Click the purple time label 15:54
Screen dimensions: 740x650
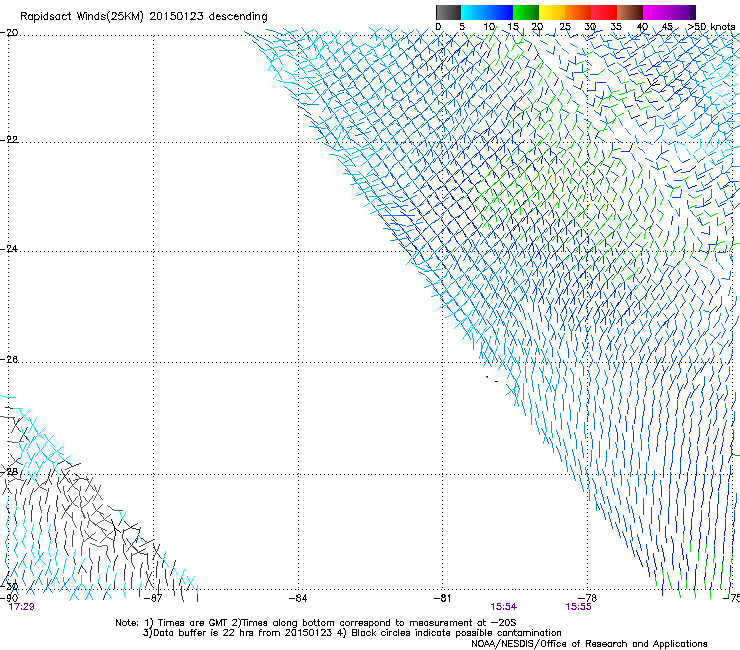click(x=503, y=607)
